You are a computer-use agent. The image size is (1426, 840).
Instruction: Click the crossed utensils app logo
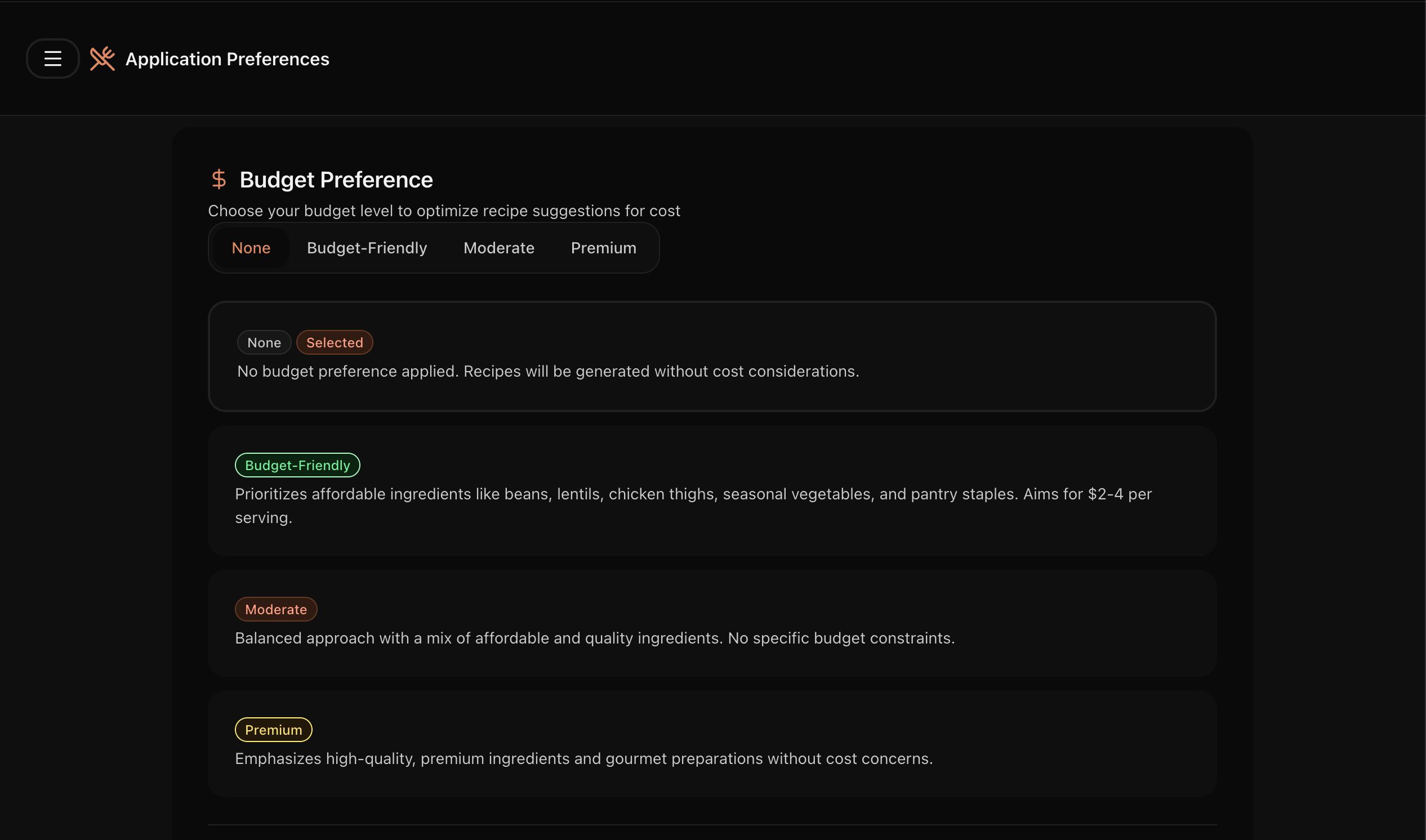pos(103,59)
